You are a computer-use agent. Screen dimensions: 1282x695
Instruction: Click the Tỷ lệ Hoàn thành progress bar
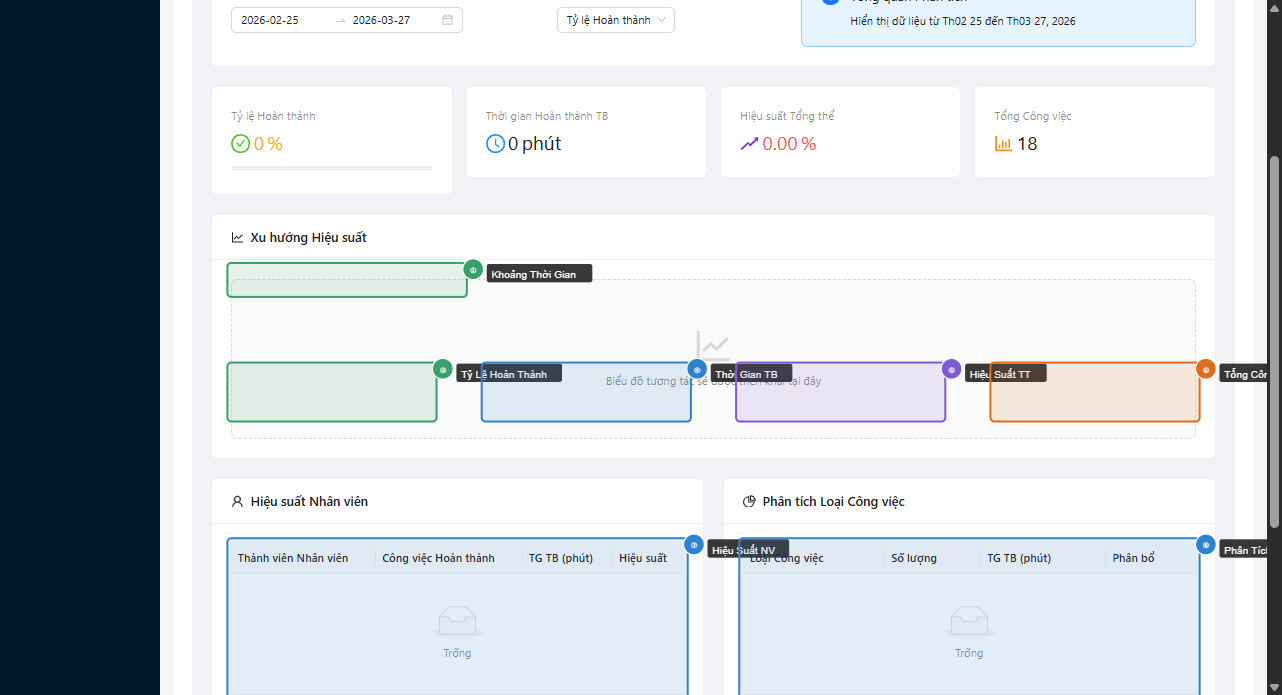click(x=332, y=169)
